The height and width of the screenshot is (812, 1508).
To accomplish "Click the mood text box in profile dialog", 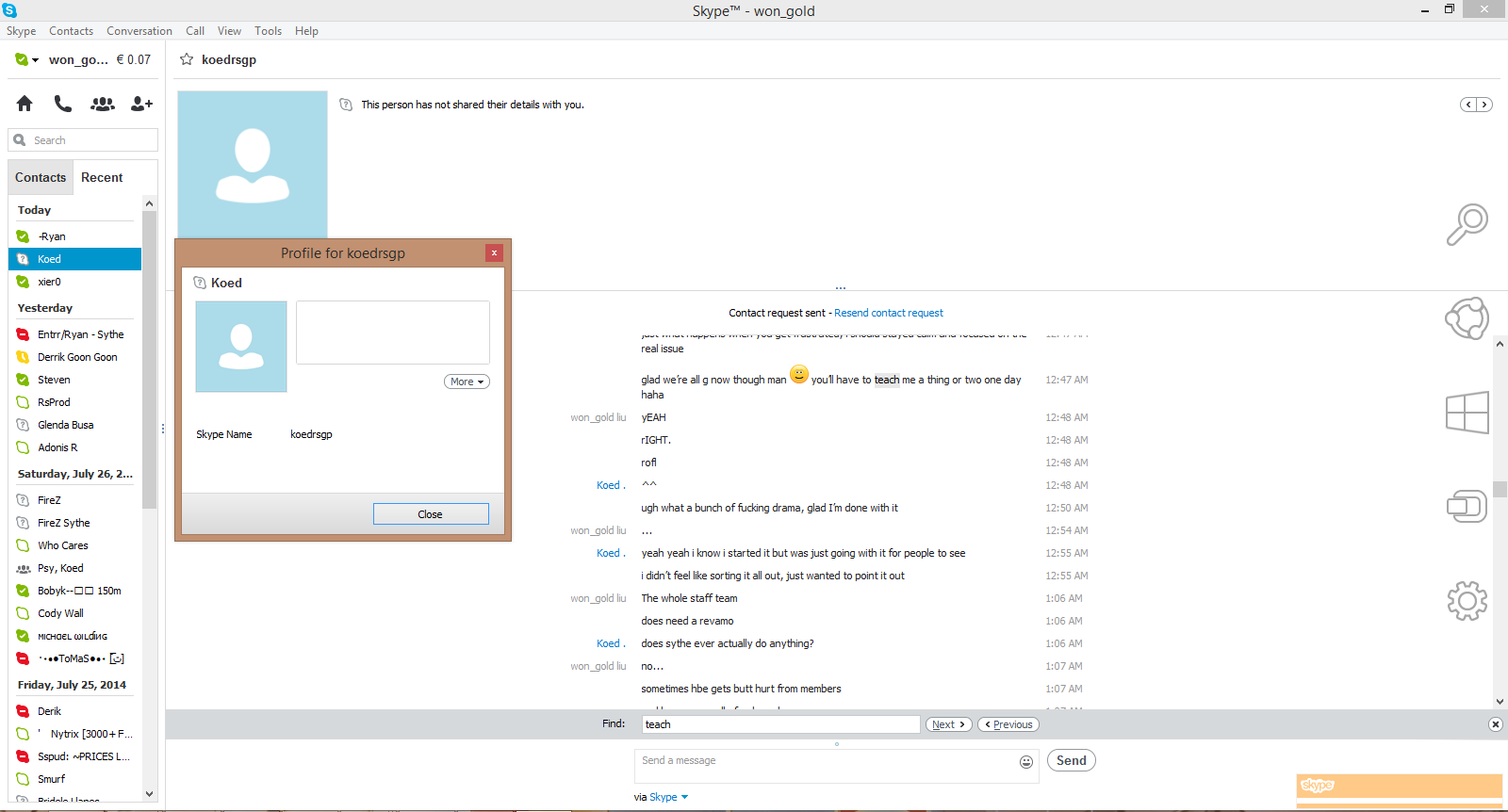I will (393, 333).
